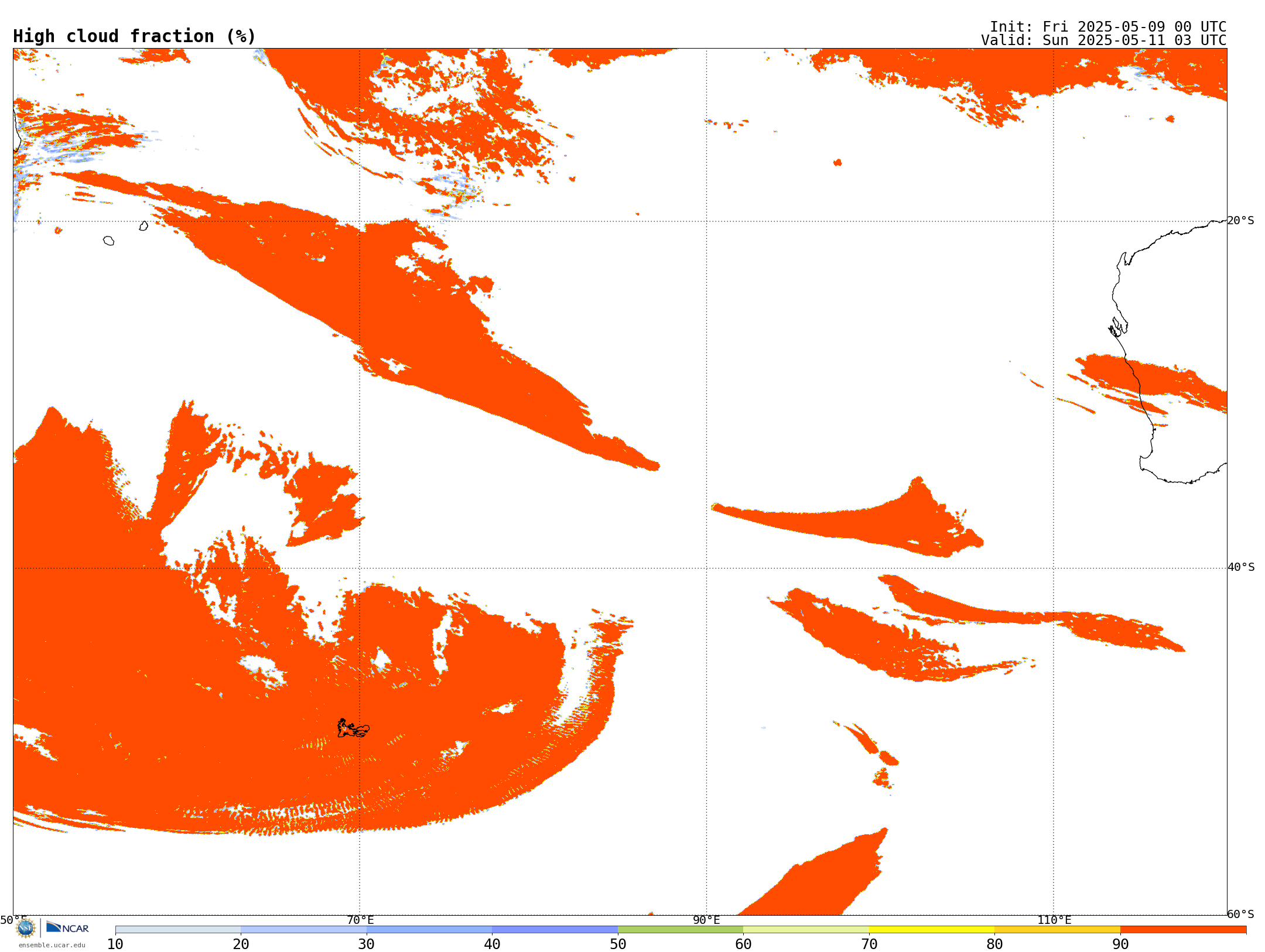Screen dimensions: 1265x952
Task: Click the 90°E longitude label
Action: [x=706, y=920]
